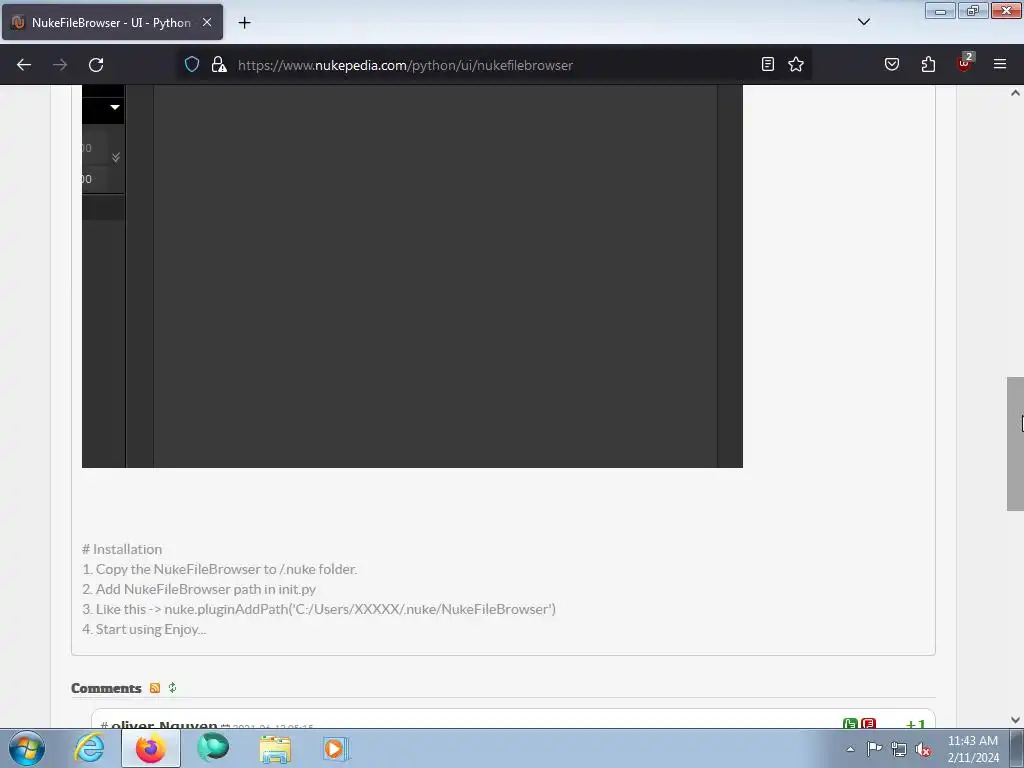The image size is (1024, 768).
Task: Save page to Pocket
Action: point(891,64)
